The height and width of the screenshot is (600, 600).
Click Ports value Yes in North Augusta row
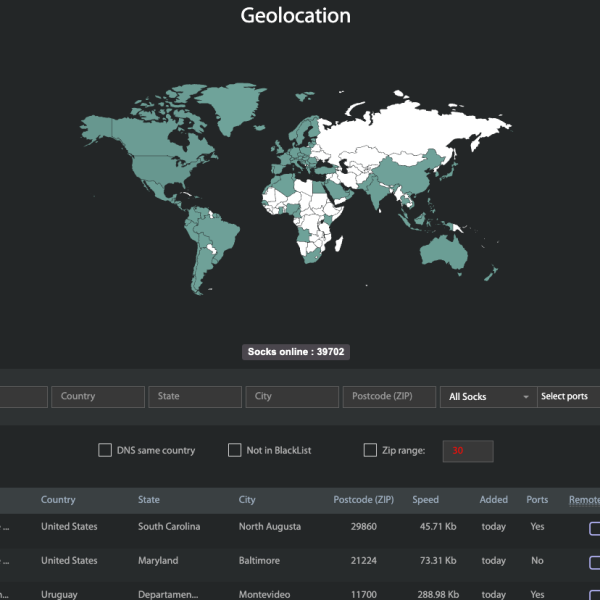[x=537, y=527]
